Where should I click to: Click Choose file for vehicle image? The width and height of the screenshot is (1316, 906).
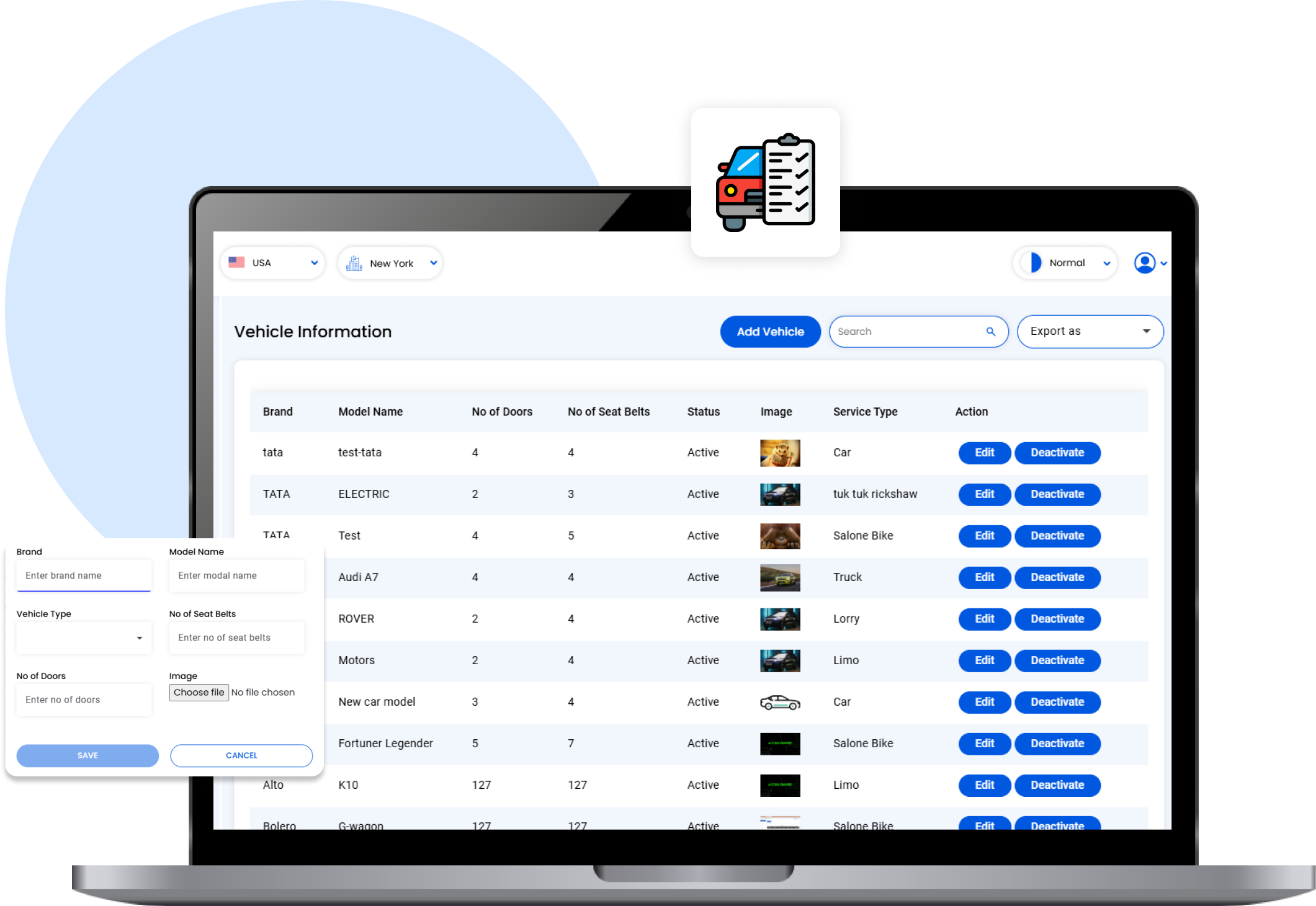(199, 693)
